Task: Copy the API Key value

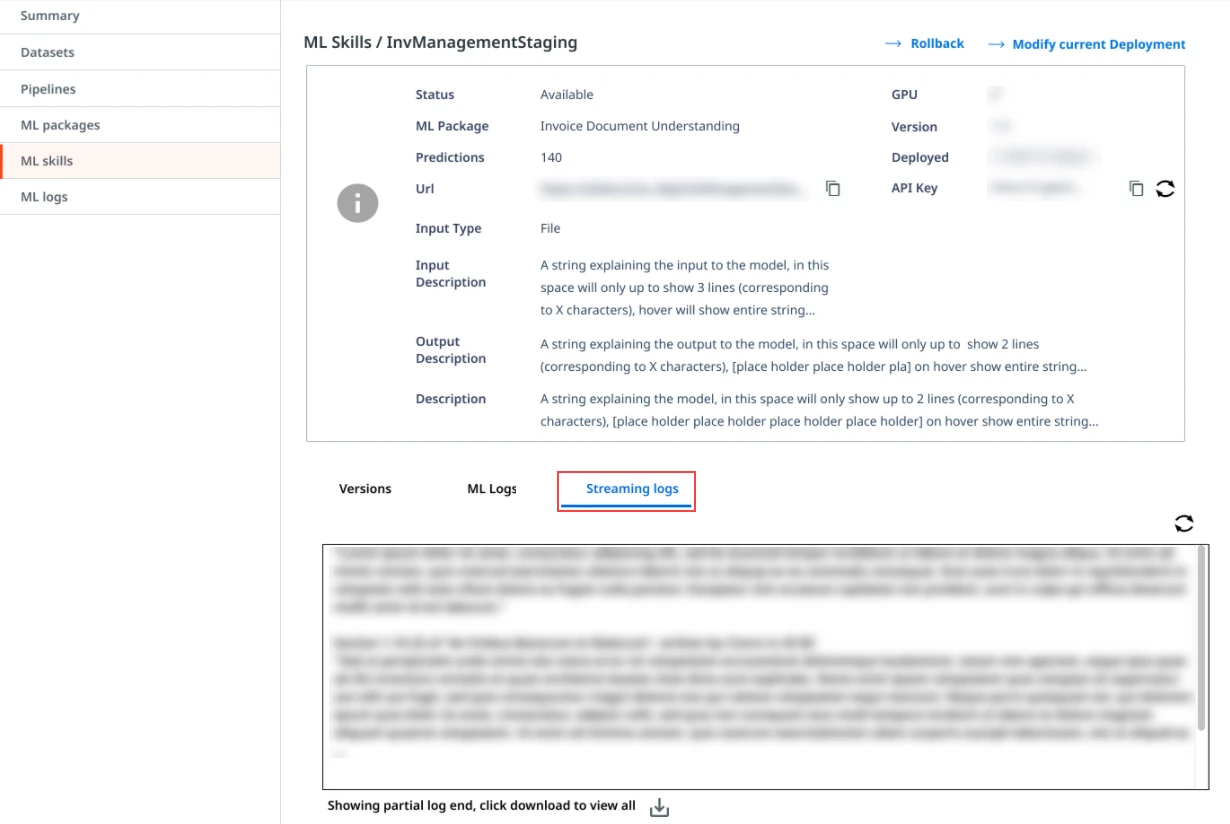Action: point(1136,188)
